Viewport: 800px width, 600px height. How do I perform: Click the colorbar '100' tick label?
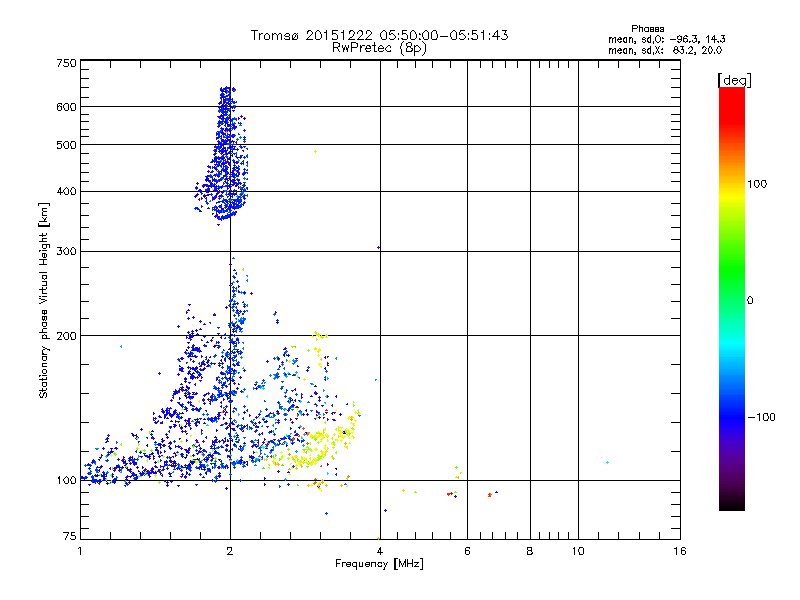(x=757, y=184)
